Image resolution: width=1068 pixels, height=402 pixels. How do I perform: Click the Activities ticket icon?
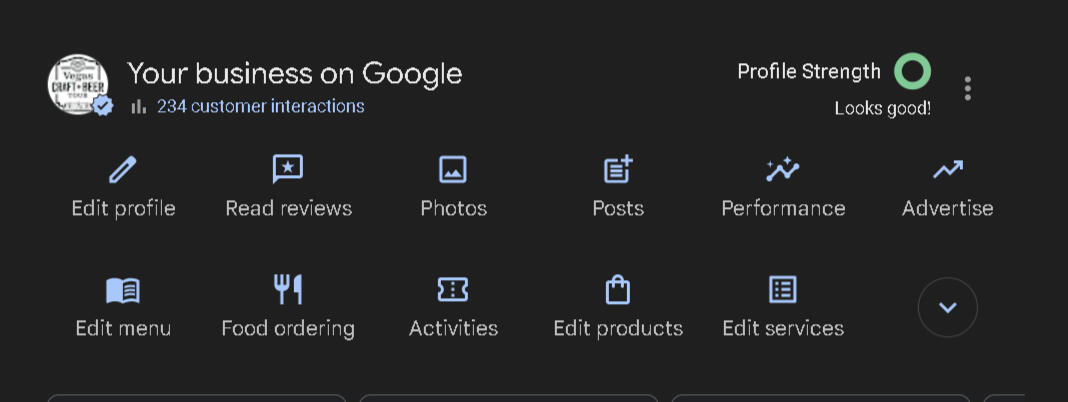(453, 291)
